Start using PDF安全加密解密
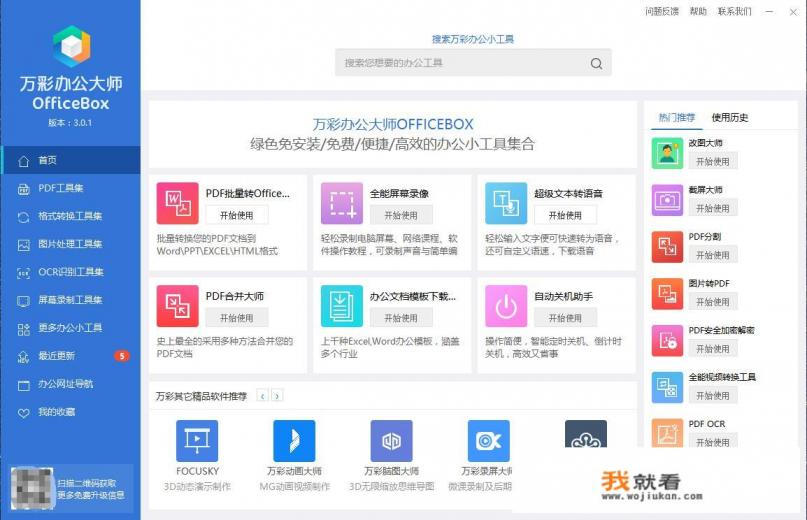The width and height of the screenshot is (807, 520). 713,349
